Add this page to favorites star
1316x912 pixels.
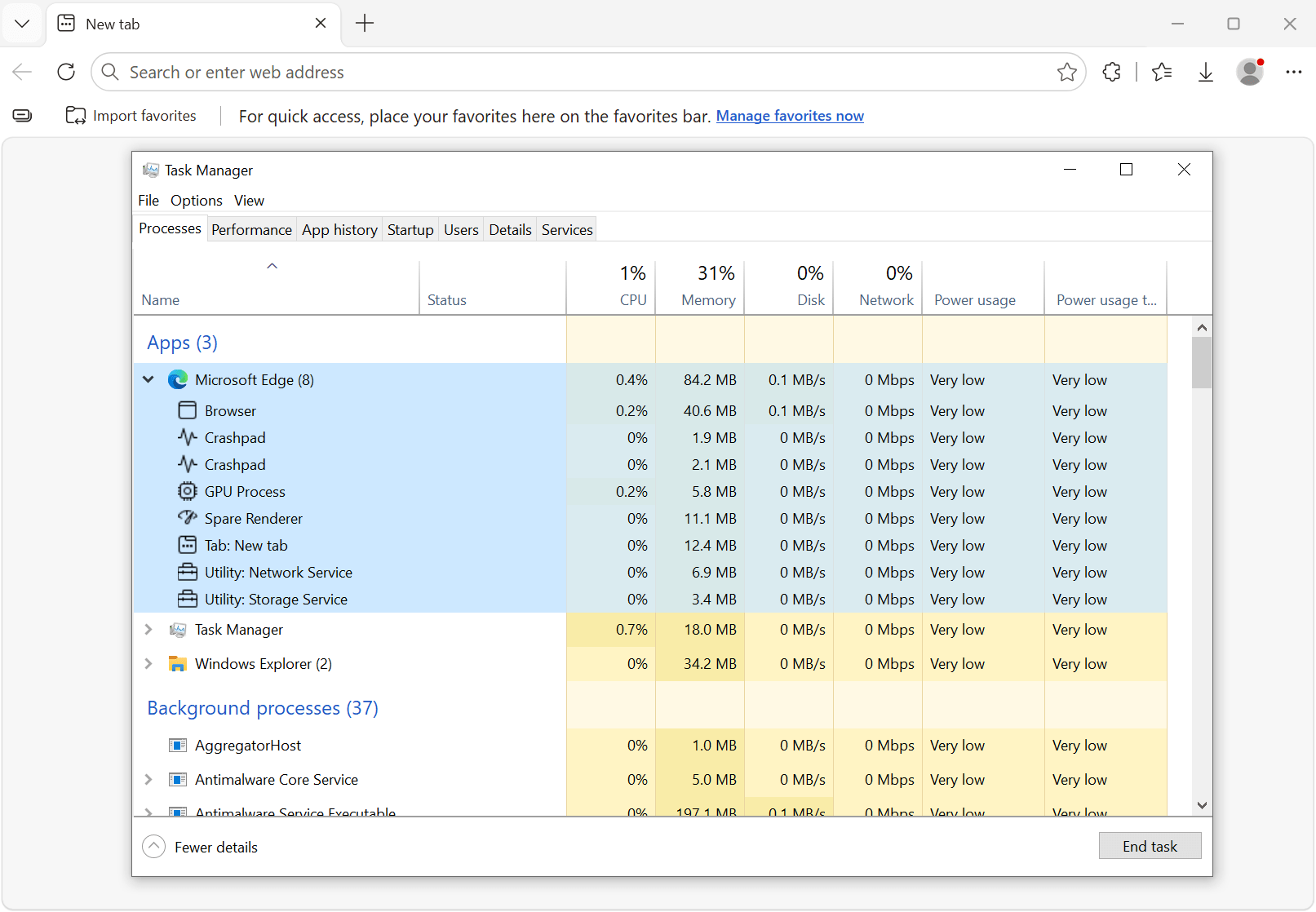tap(1067, 72)
